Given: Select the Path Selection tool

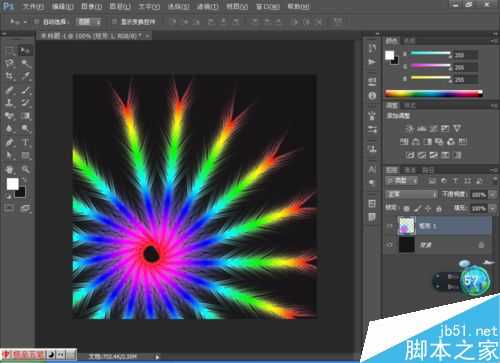Looking at the screenshot, I should [x=9, y=155].
